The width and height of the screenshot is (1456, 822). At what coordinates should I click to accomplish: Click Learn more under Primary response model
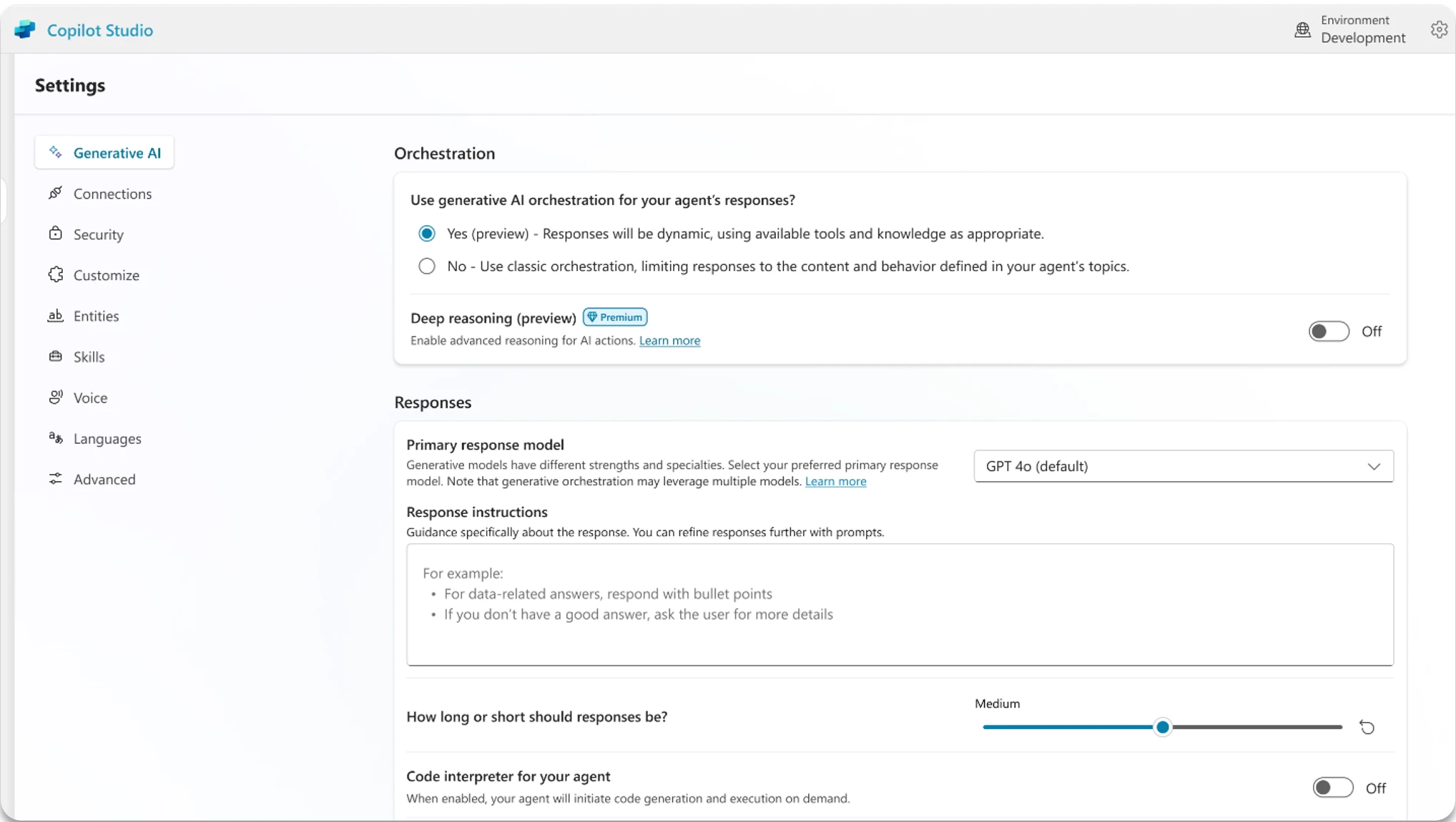(x=835, y=482)
